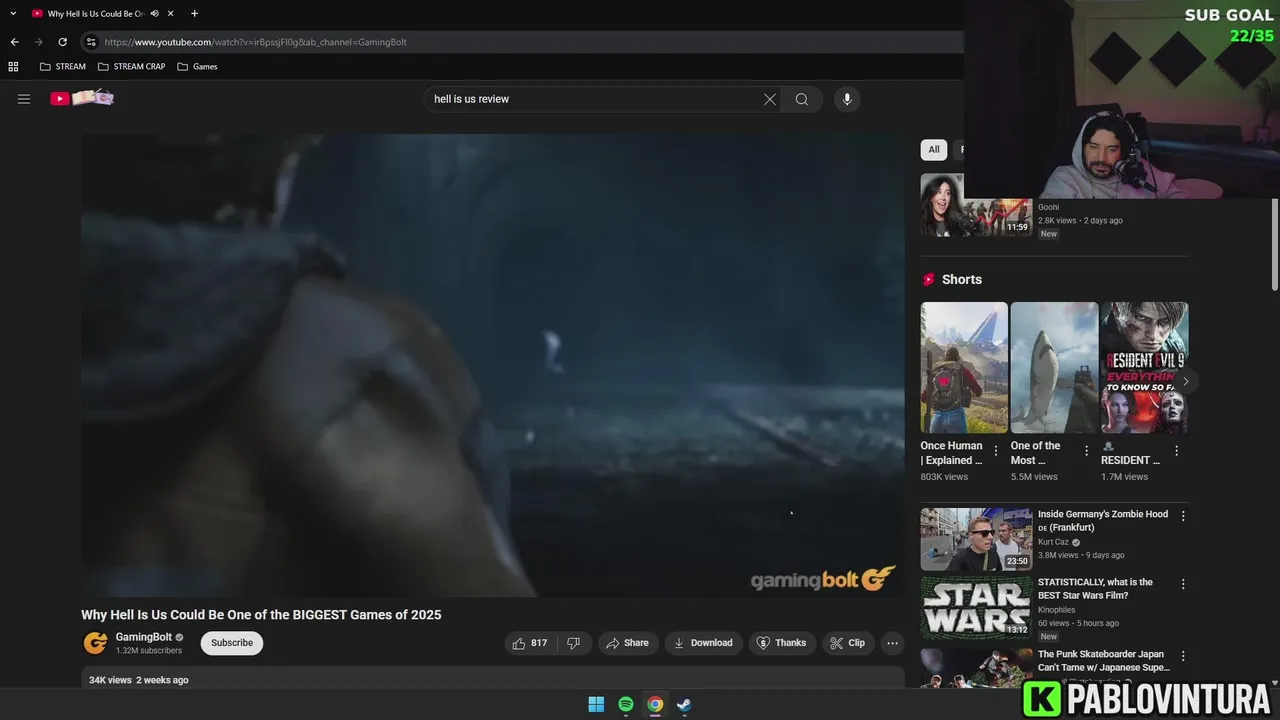Select the All filter chip
Viewport: 1280px width, 720px height.
point(934,150)
